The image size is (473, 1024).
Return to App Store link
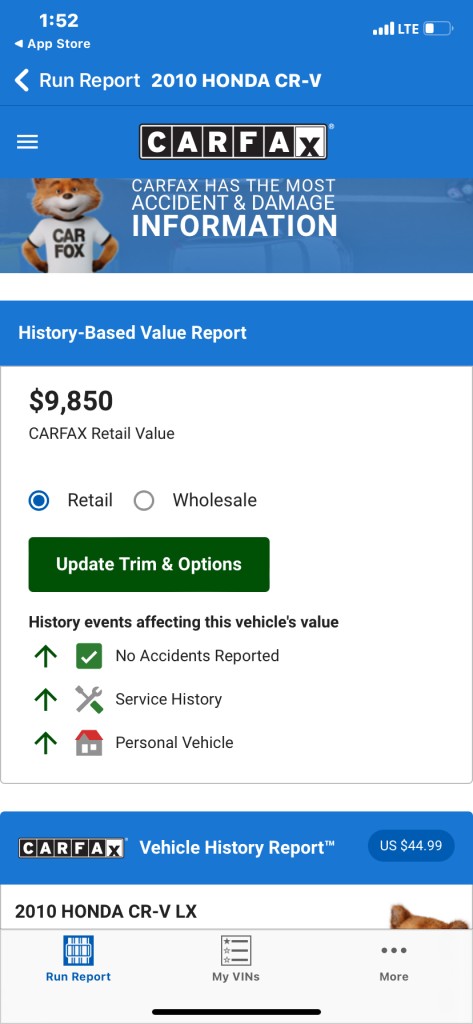coord(52,44)
